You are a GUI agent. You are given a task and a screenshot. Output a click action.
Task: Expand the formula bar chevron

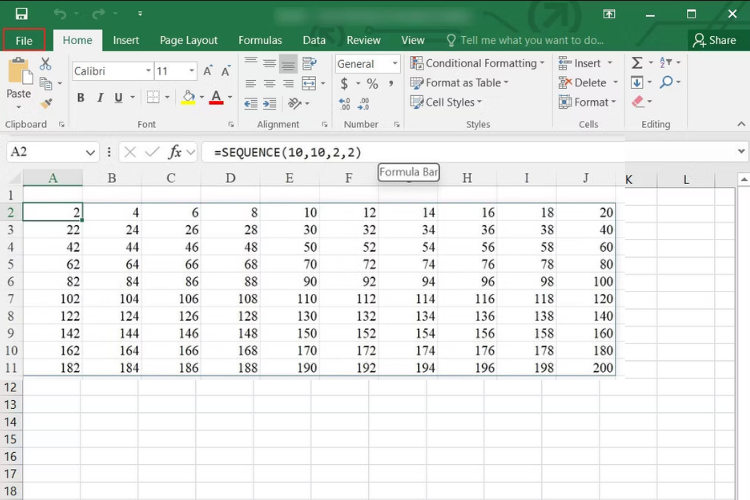[x=741, y=151]
